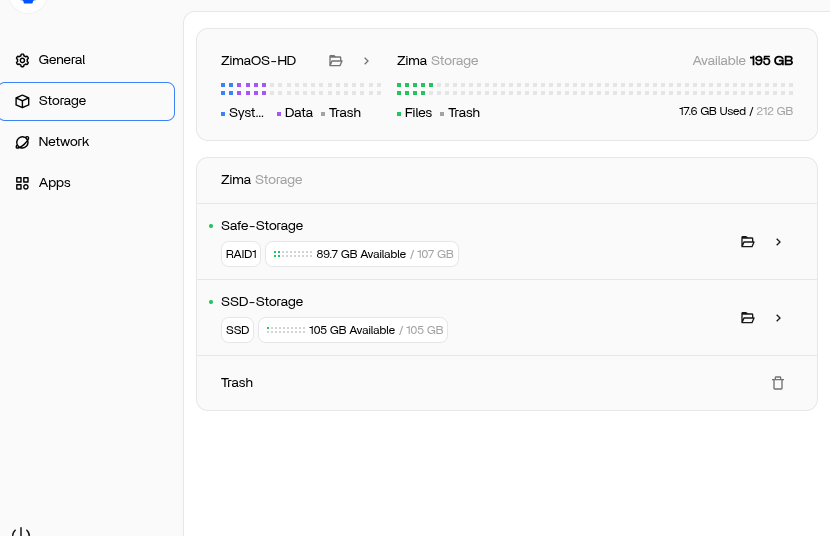Click the Data legend entry
This screenshot has height=536, width=830.
[x=295, y=113]
